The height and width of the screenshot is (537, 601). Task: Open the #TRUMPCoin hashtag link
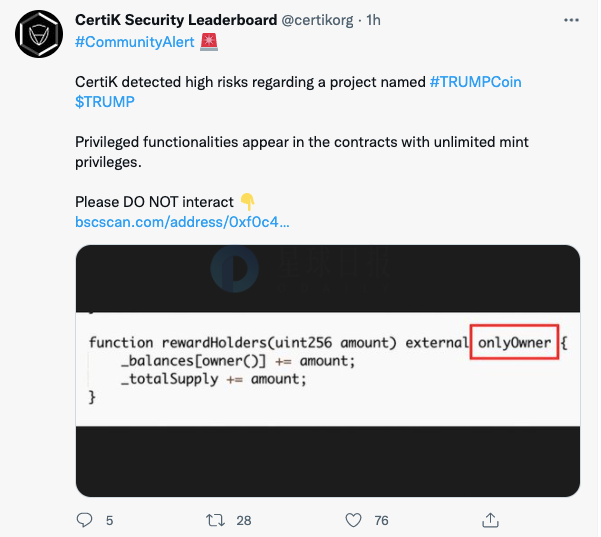click(x=475, y=82)
